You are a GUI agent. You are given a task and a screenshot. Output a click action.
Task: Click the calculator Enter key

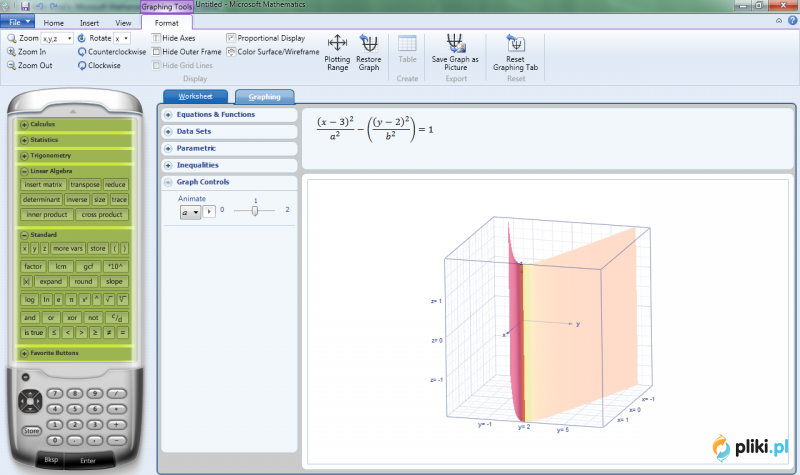pyautogui.click(x=88, y=460)
